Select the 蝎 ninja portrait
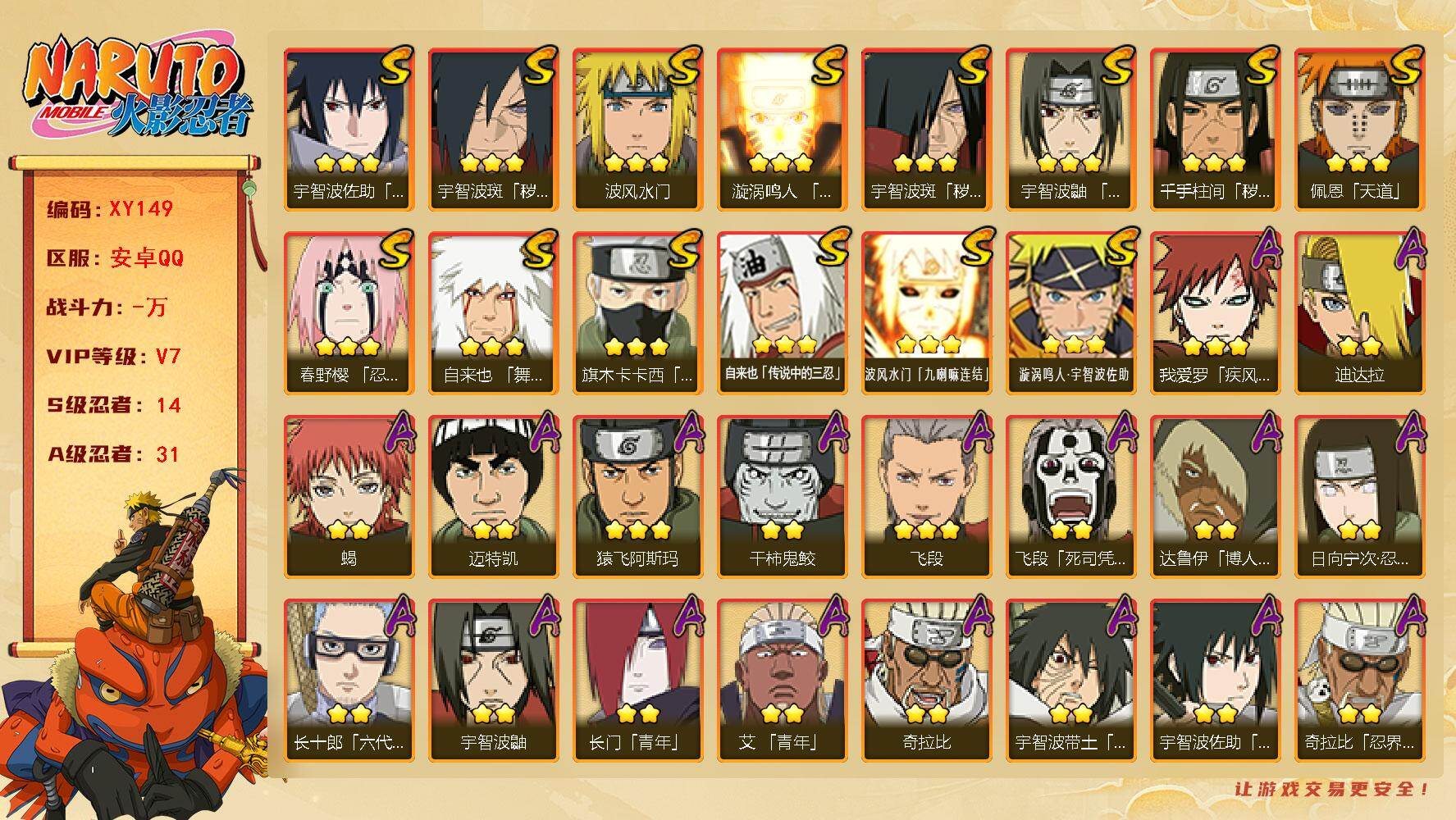This screenshot has width=1456, height=820. 348,496
